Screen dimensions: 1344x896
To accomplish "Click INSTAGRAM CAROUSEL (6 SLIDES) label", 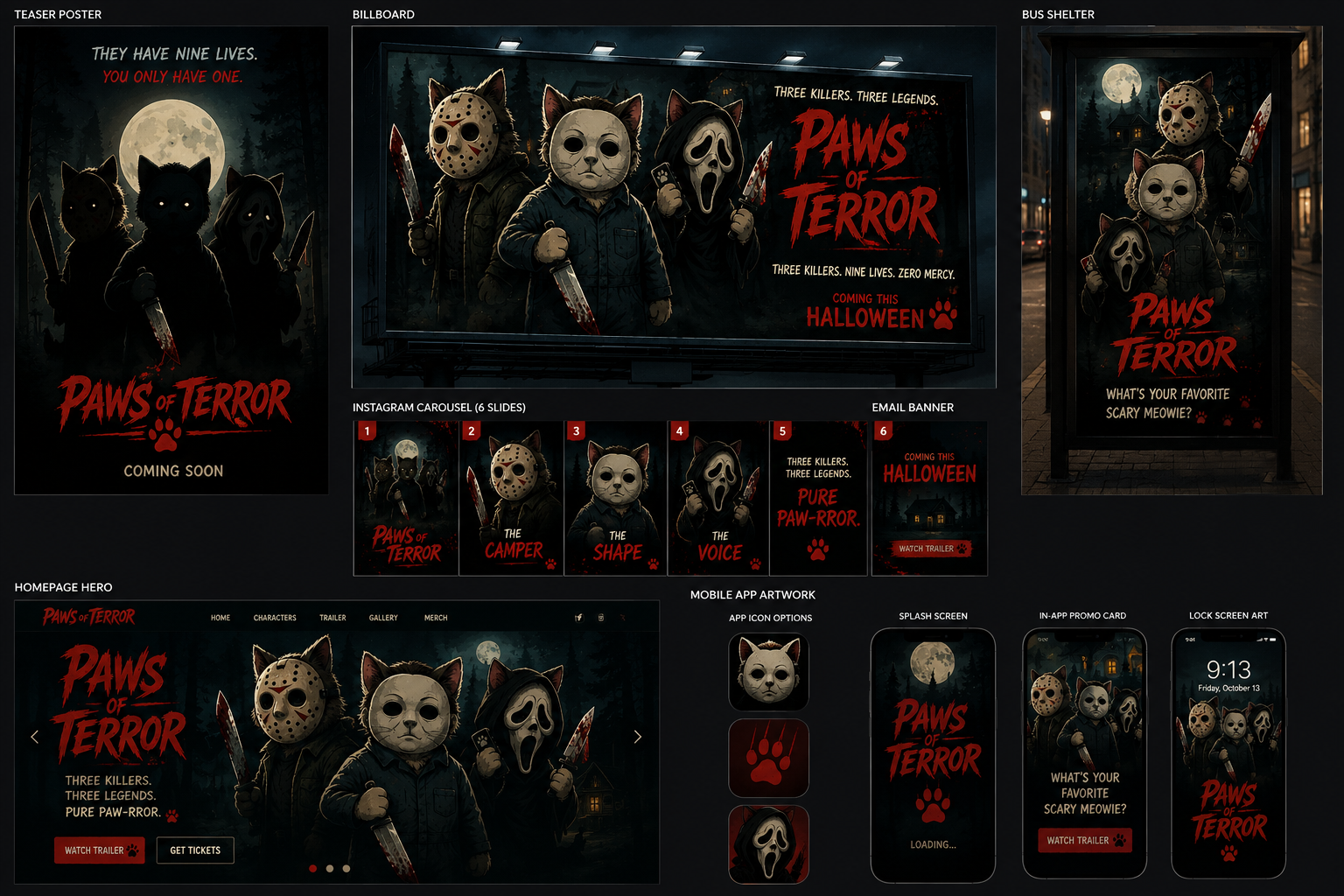I will coord(439,408).
